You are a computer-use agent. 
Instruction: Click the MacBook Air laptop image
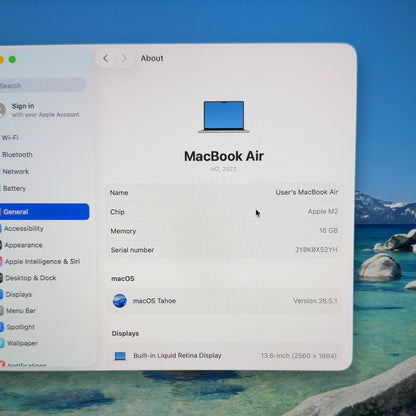[224, 117]
